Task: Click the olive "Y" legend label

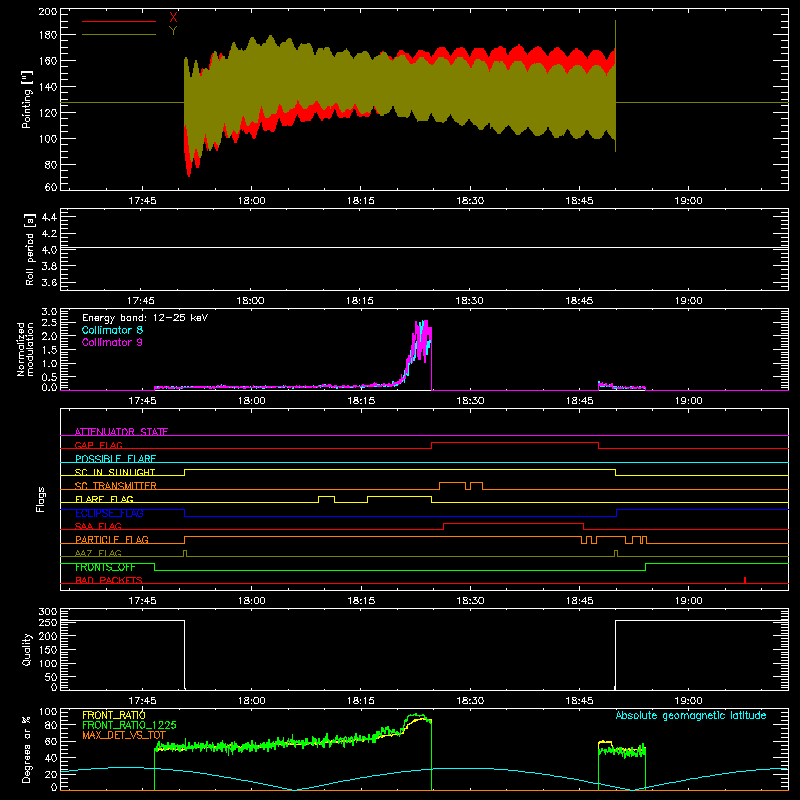Action: point(173,31)
